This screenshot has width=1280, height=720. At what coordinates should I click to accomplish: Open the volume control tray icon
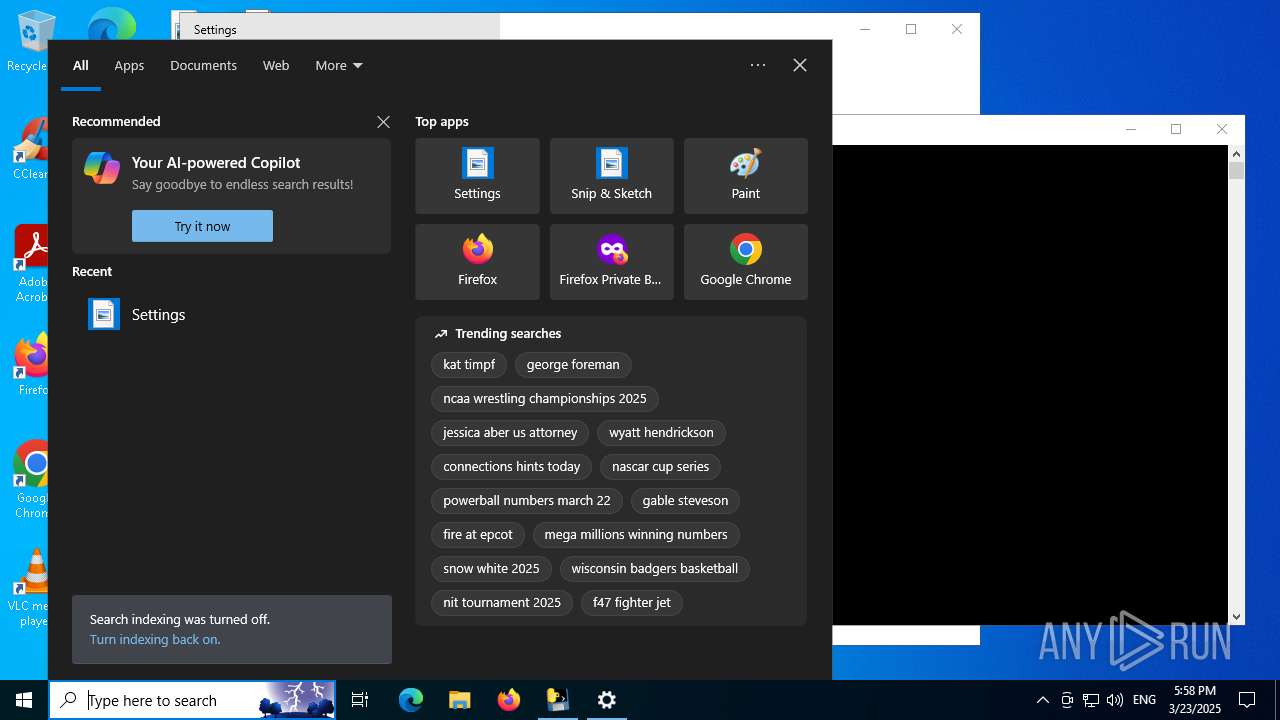click(x=1115, y=700)
